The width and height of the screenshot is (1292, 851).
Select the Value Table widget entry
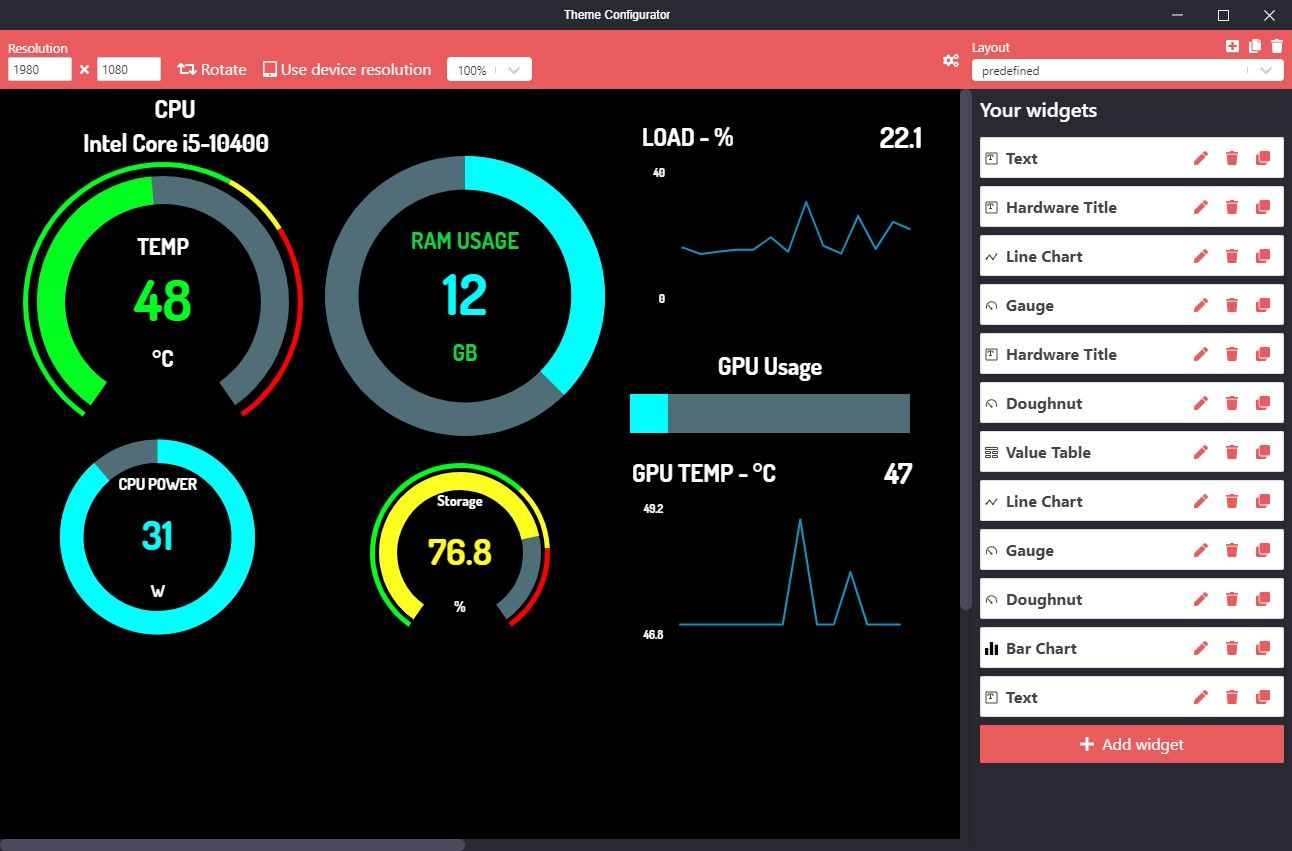coord(1047,452)
